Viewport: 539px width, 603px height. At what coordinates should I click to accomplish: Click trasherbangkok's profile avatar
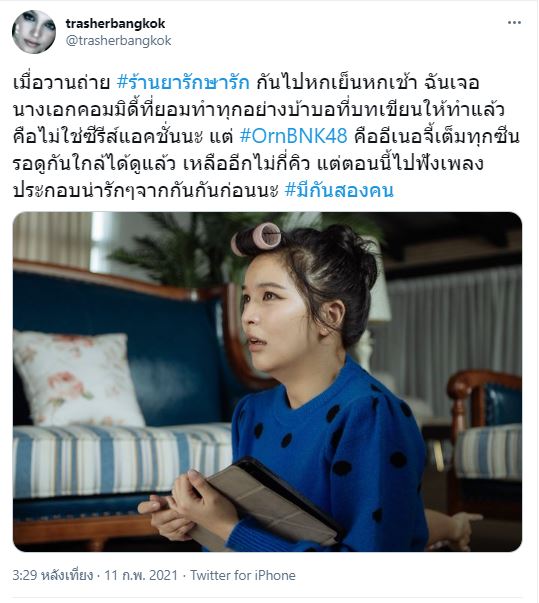(x=34, y=32)
